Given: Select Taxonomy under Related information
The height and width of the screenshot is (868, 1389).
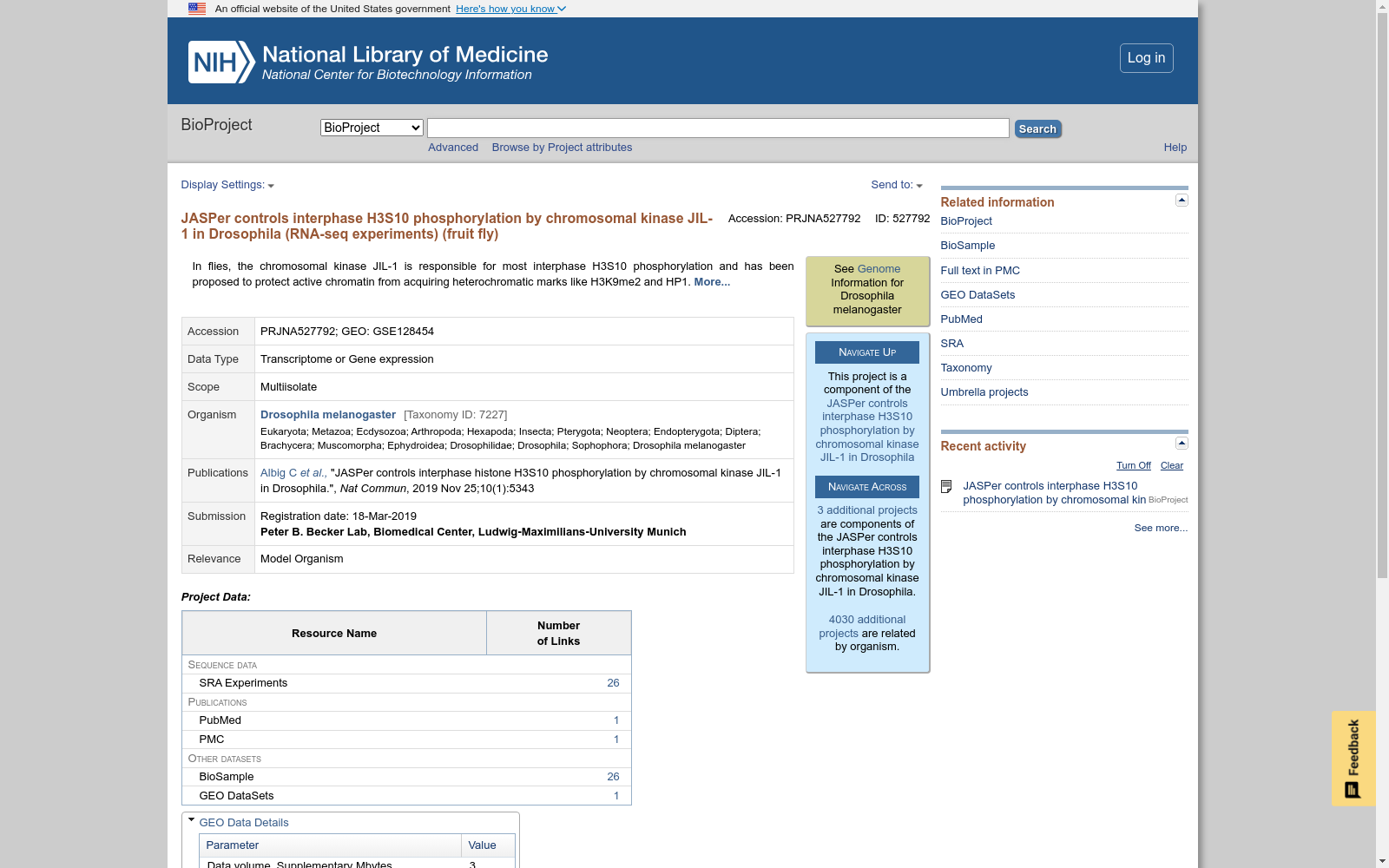Looking at the screenshot, I should (966, 368).
